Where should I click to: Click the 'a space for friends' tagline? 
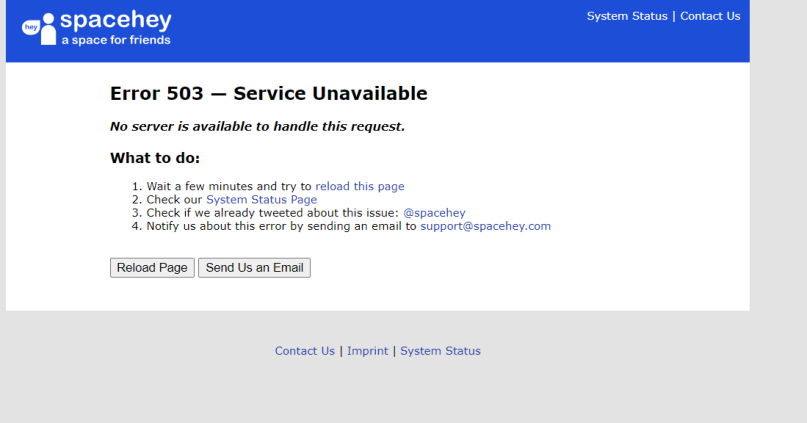click(x=116, y=40)
